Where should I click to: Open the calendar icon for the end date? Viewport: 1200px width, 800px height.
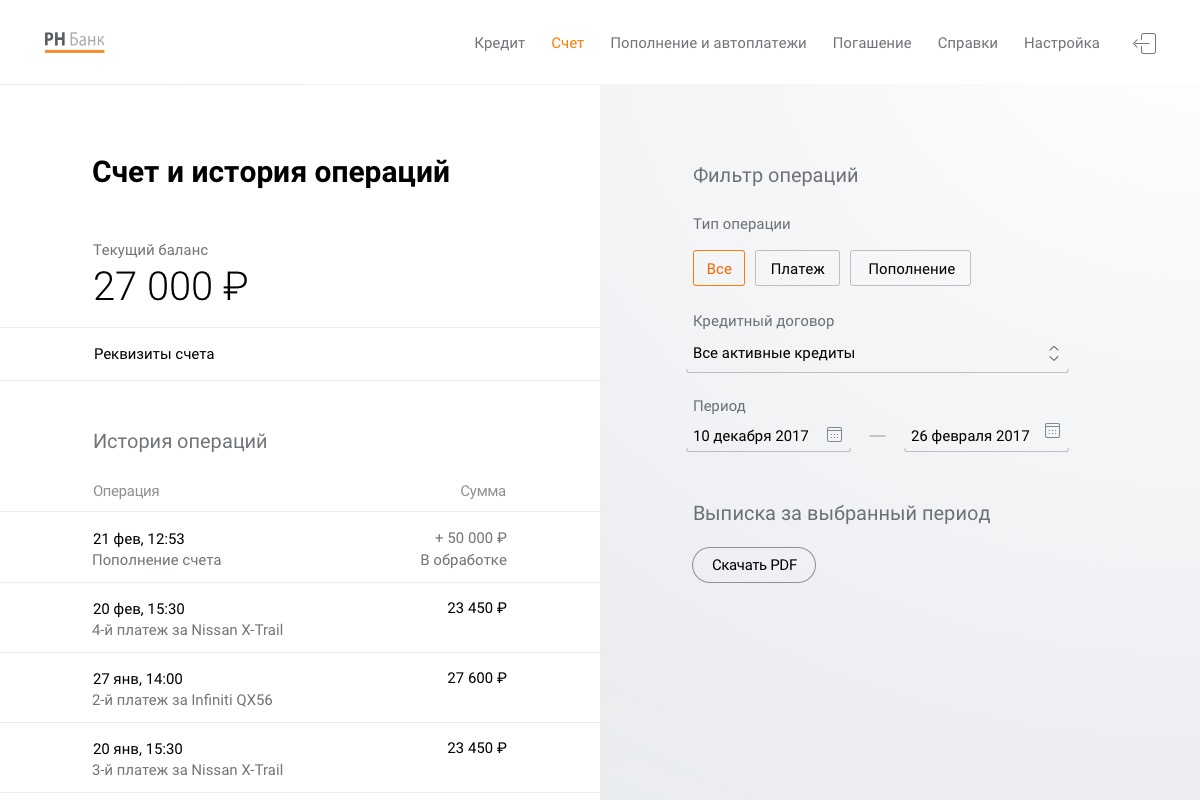pyautogui.click(x=1052, y=431)
